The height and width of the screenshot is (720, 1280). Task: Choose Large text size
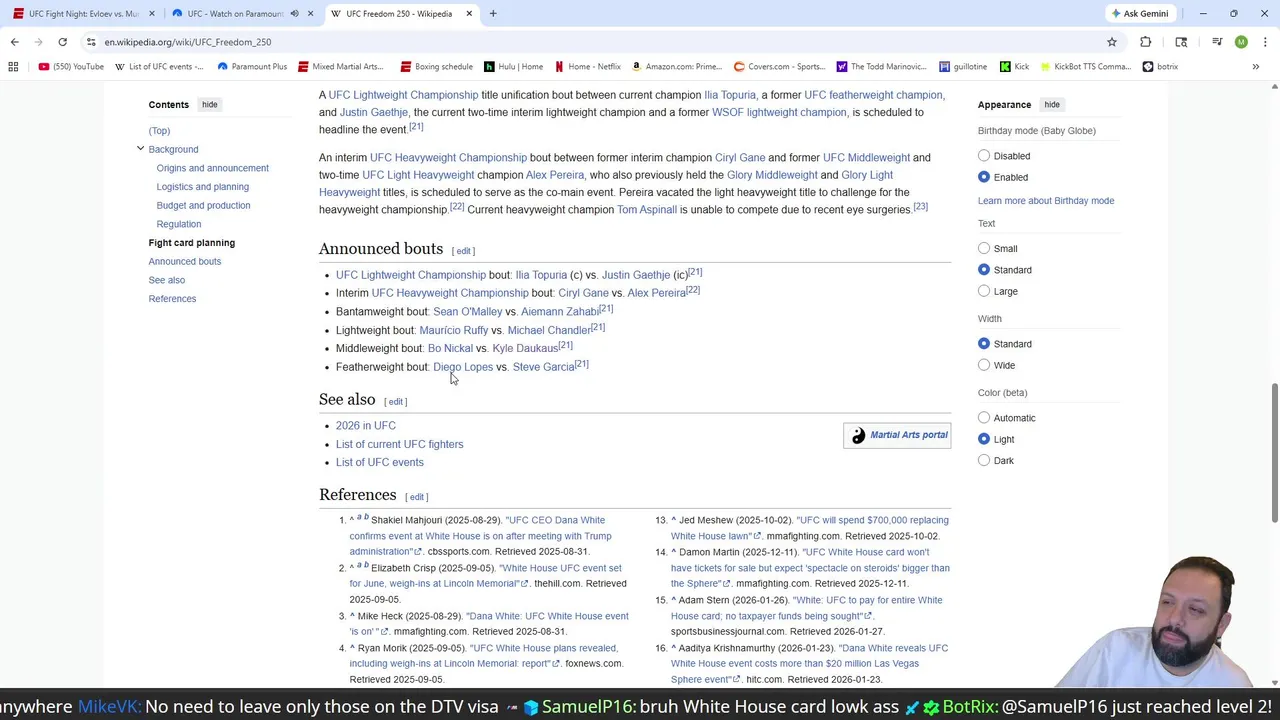click(x=984, y=291)
